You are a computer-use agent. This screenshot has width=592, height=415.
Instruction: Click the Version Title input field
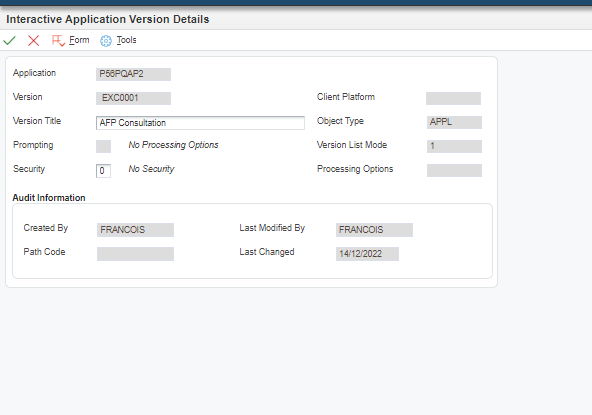click(x=200, y=123)
